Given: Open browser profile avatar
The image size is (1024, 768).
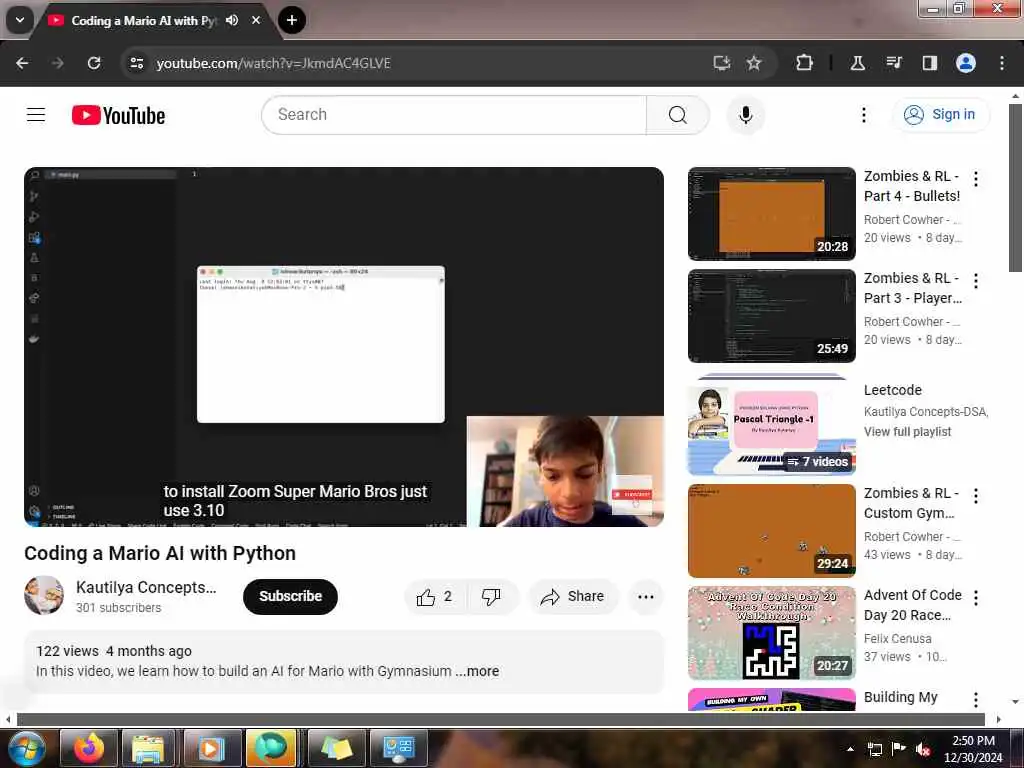Looking at the screenshot, I should click(x=966, y=63).
